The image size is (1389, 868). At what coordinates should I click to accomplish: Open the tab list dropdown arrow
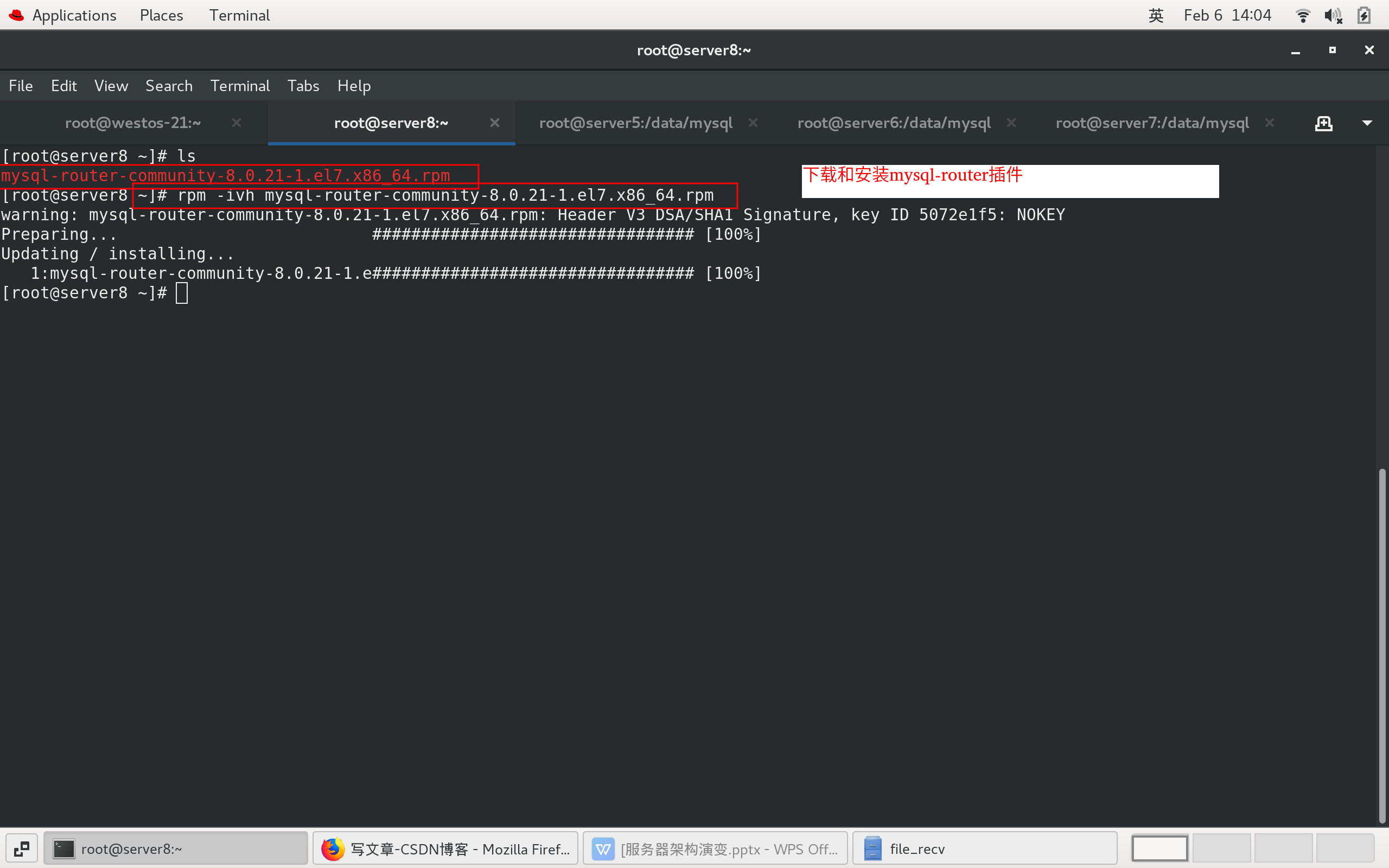pyautogui.click(x=1368, y=123)
